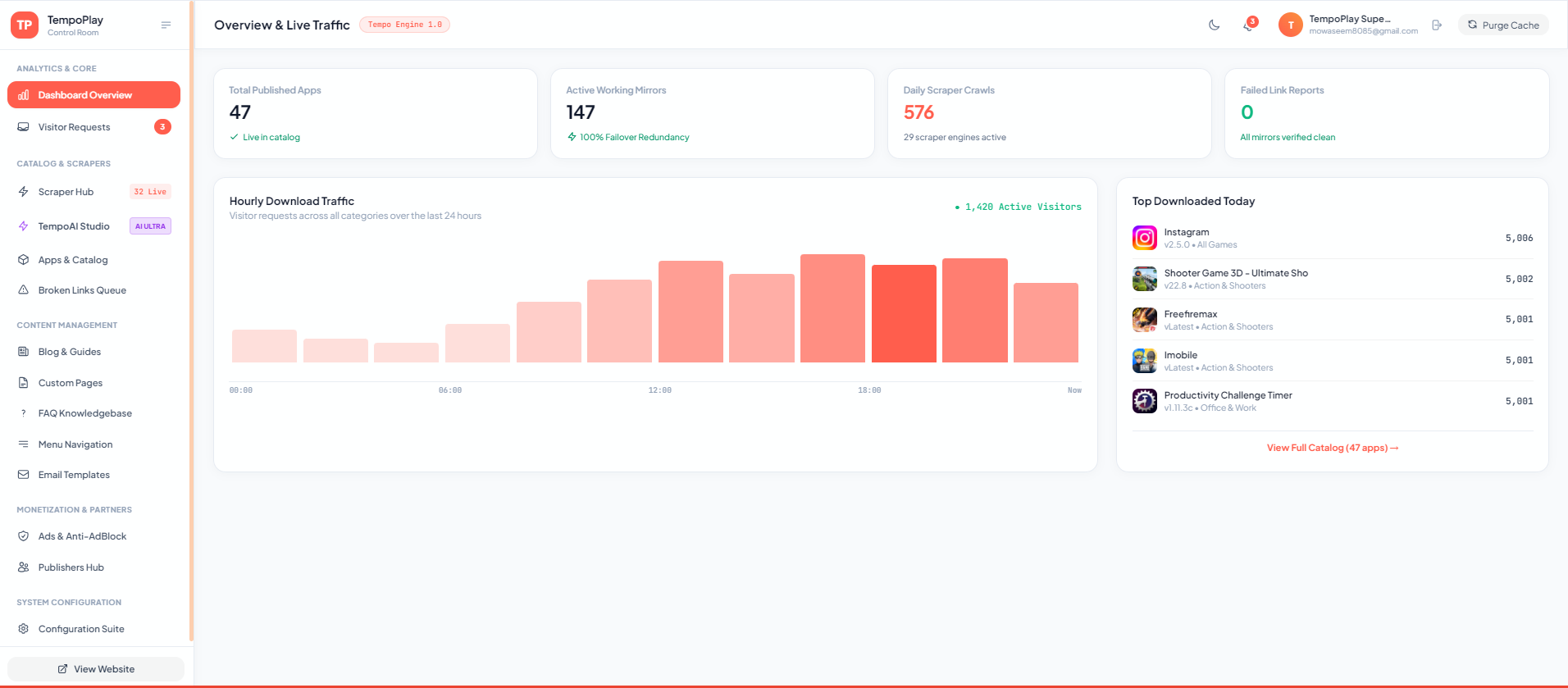Click the FAQ Knowledgebase question mark icon
The width and height of the screenshot is (1568, 688).
pos(24,413)
